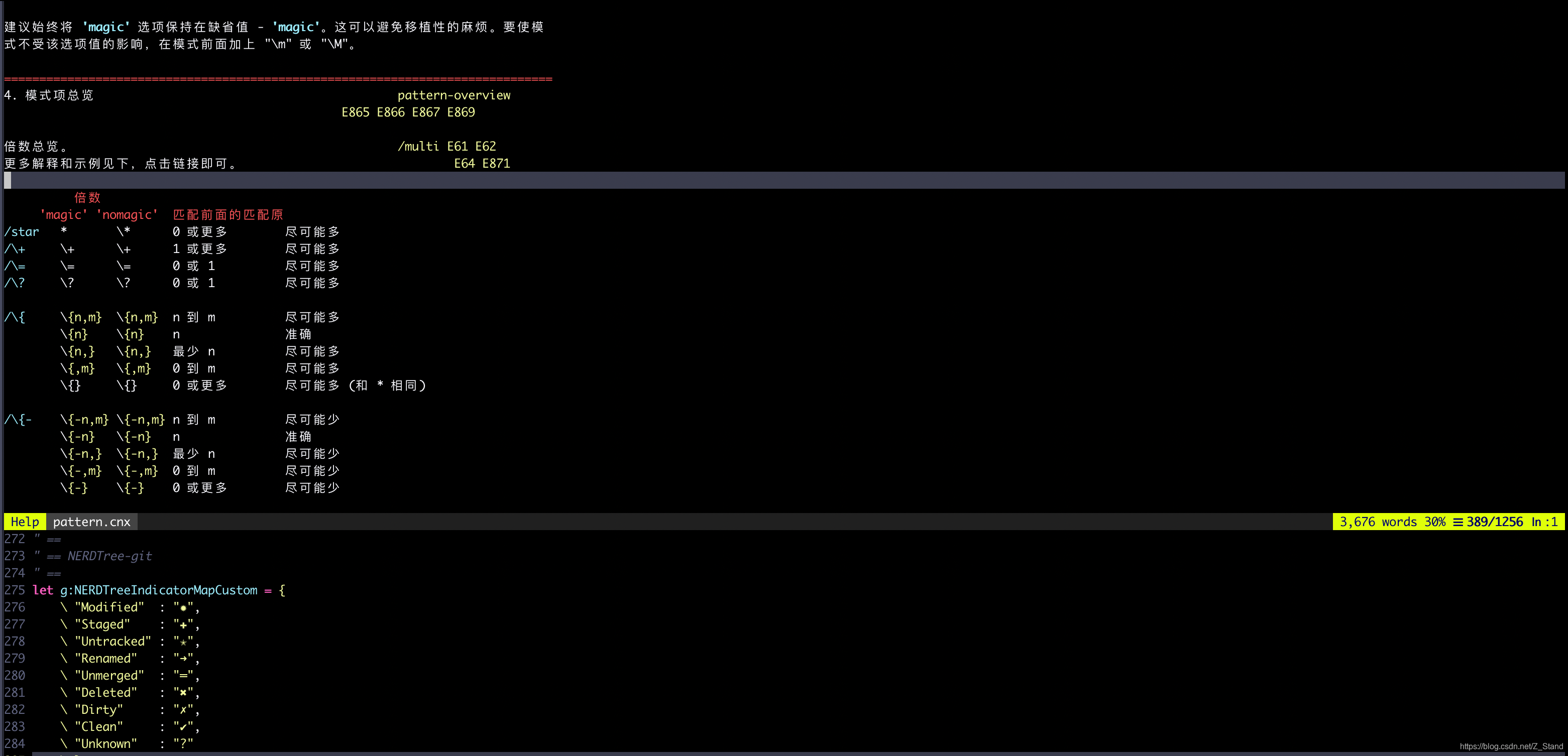1568x756 pixels.
Task: Click the Deleted cross symbol
Action: pos(183,693)
